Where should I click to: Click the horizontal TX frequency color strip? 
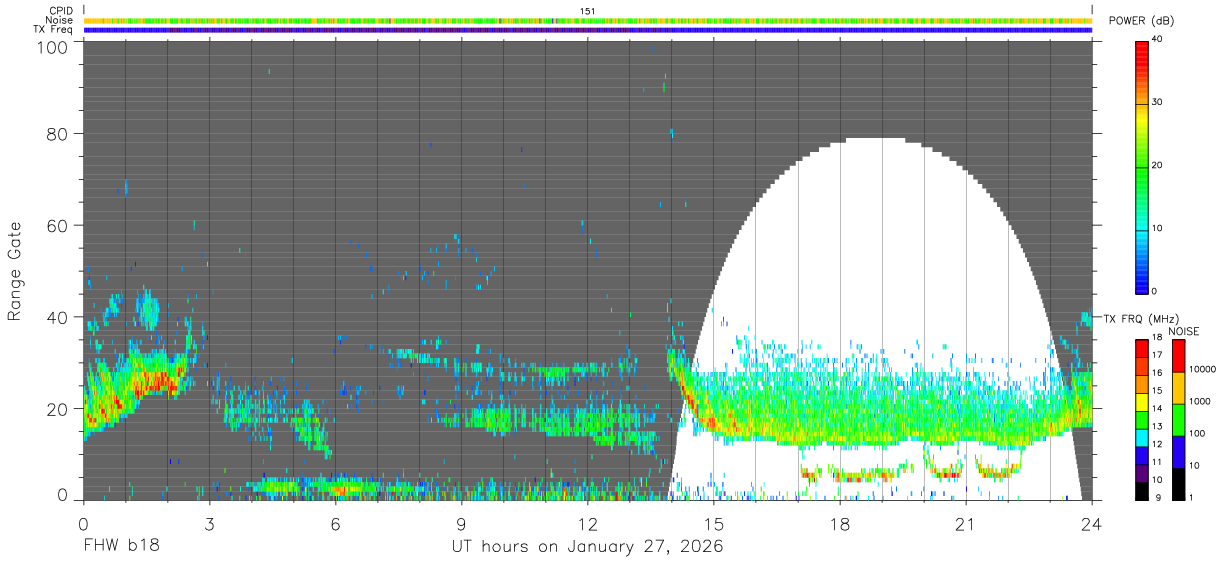point(588,30)
